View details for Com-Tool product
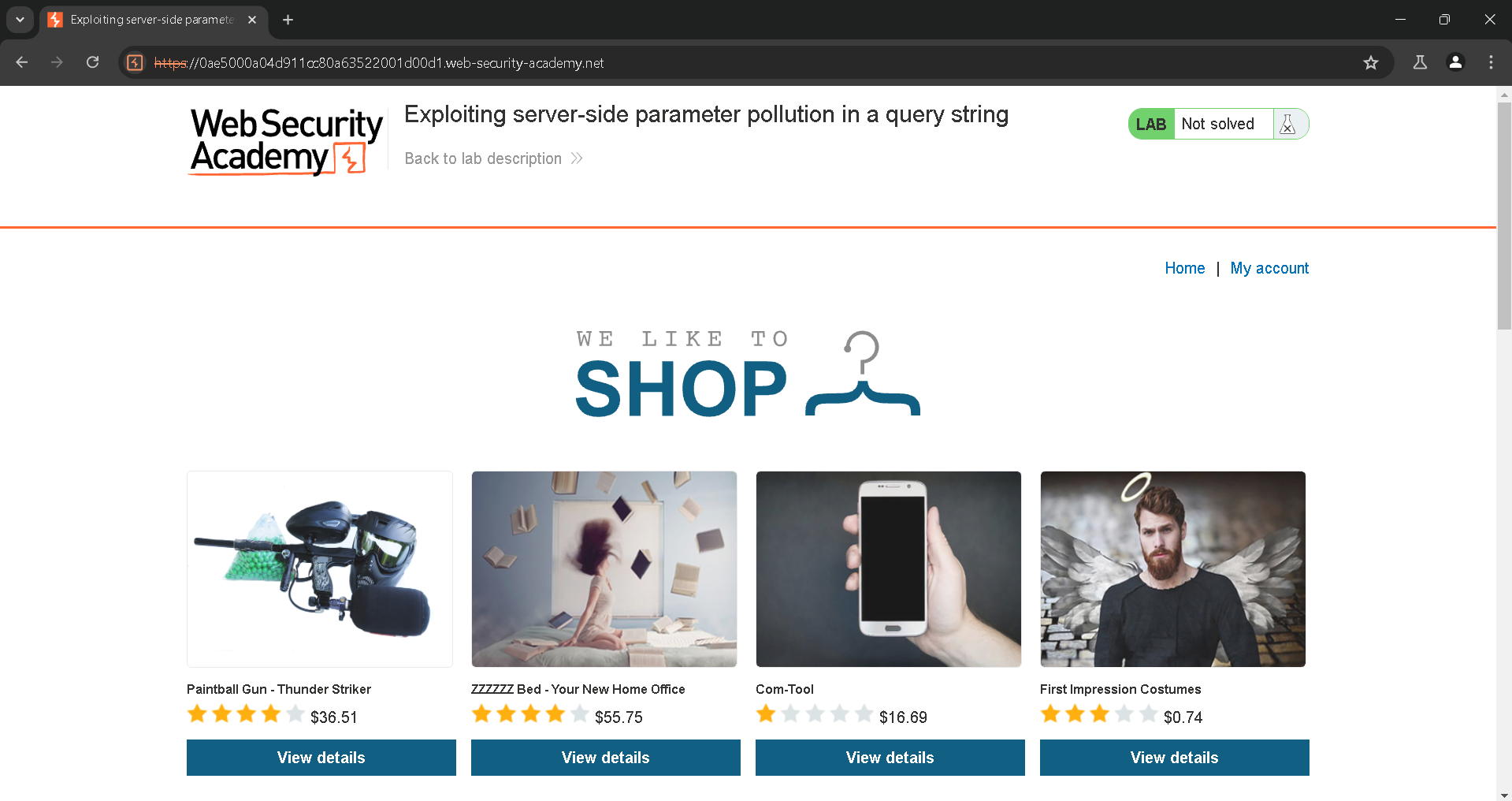This screenshot has width=1512, height=801. [x=890, y=758]
